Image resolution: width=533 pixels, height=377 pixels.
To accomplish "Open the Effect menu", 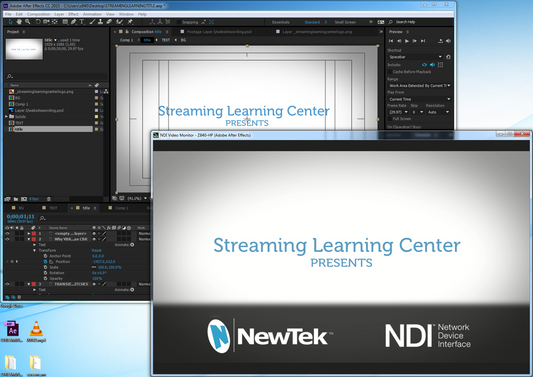I will pos(73,14).
